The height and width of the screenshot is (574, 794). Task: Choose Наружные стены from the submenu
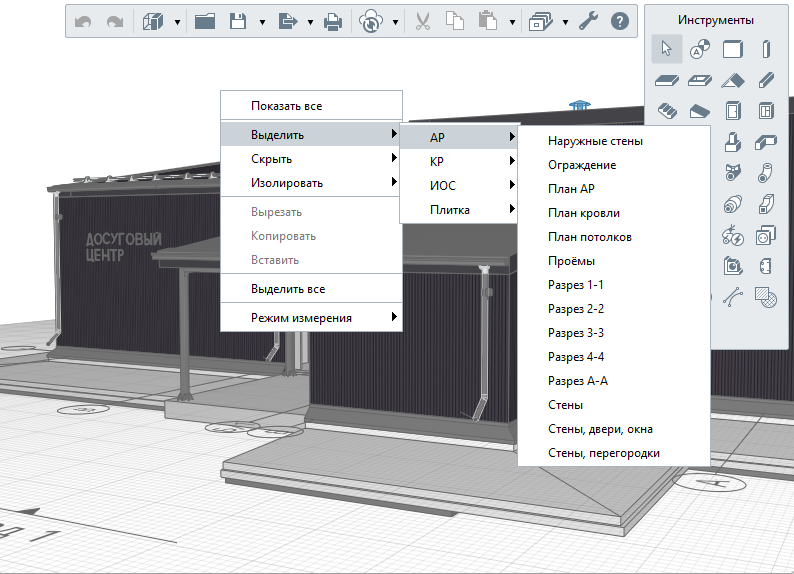(595, 141)
